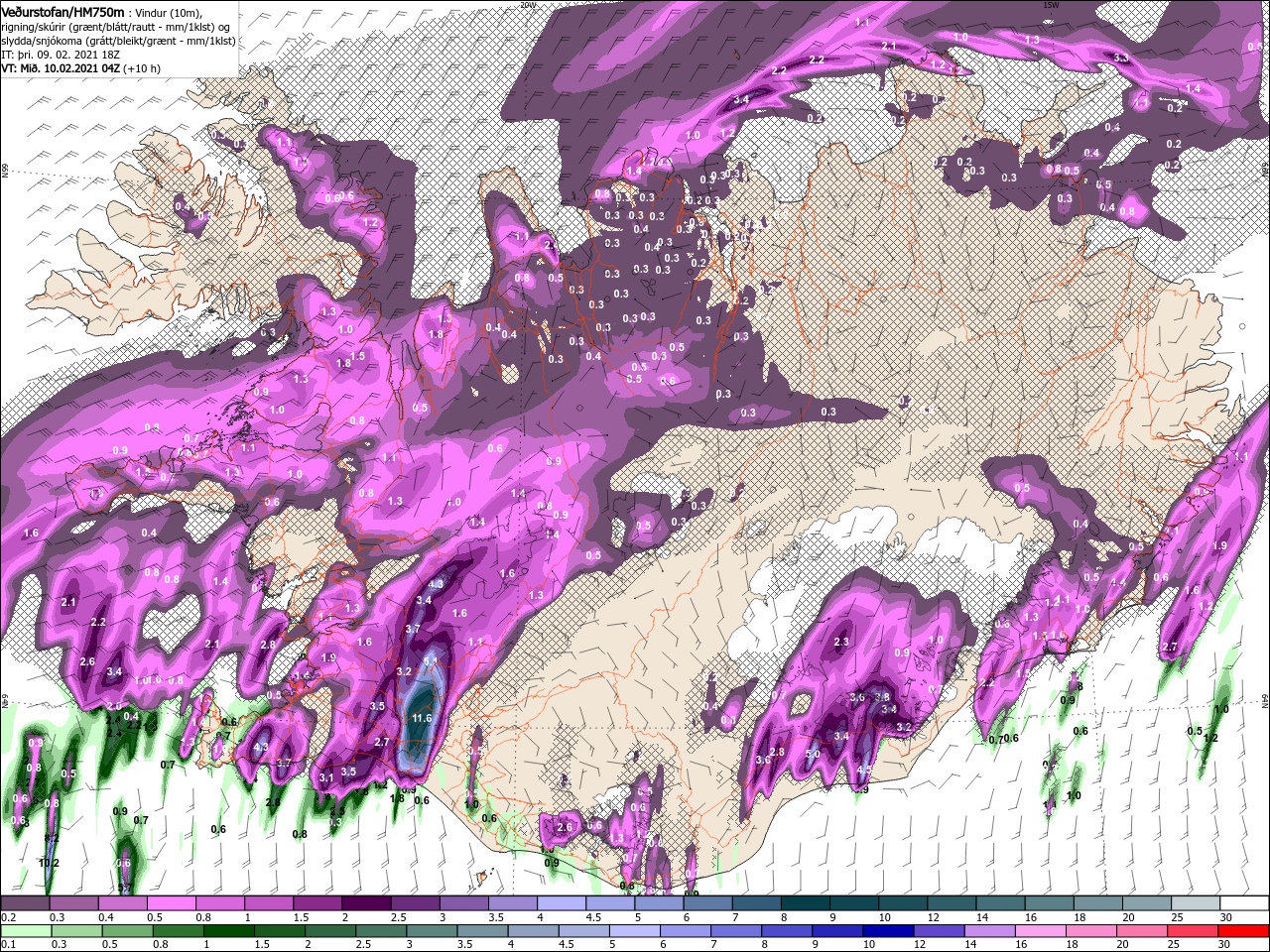Click the palest green rain swatch between 0.1 and 0.3

click(25, 930)
